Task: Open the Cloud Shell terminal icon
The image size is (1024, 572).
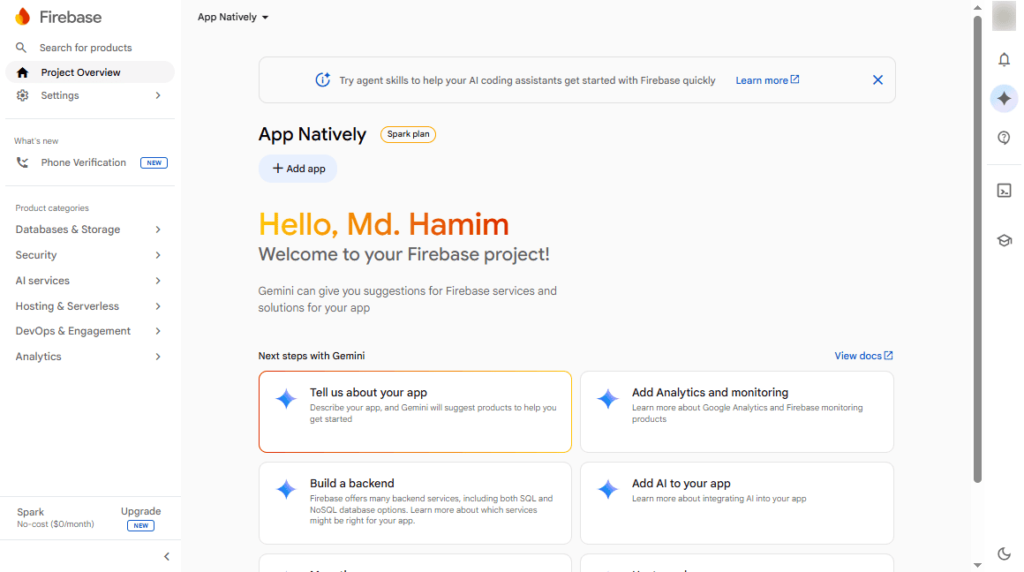Action: point(1004,191)
